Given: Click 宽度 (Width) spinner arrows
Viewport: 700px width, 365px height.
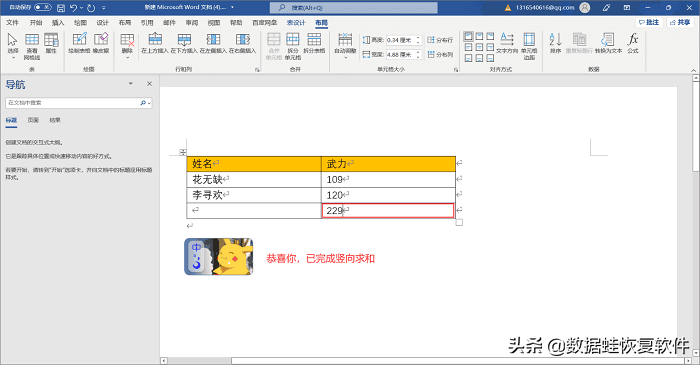Looking at the screenshot, I should point(418,54).
